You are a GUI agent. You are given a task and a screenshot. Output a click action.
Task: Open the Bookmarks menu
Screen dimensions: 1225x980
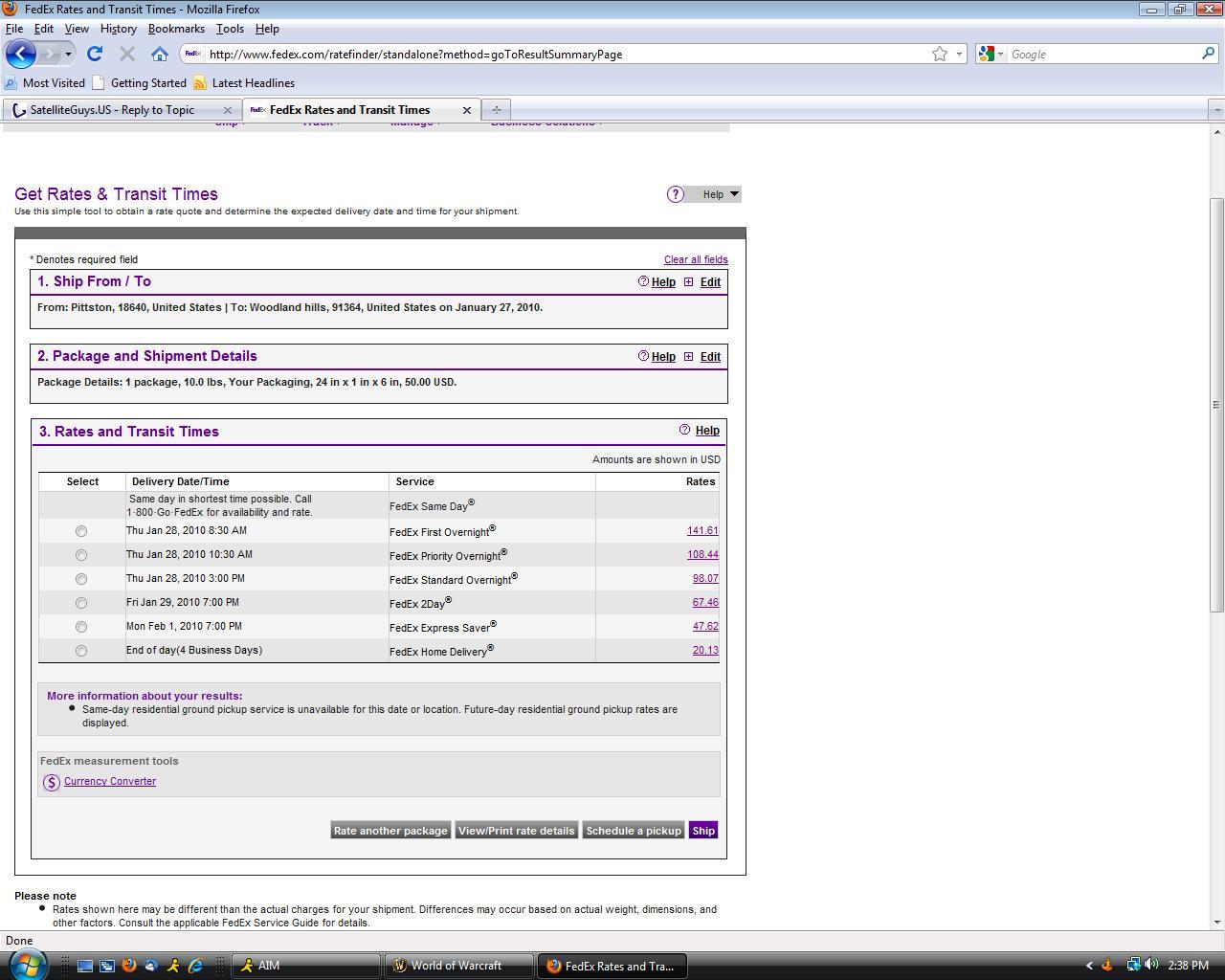coord(176,29)
